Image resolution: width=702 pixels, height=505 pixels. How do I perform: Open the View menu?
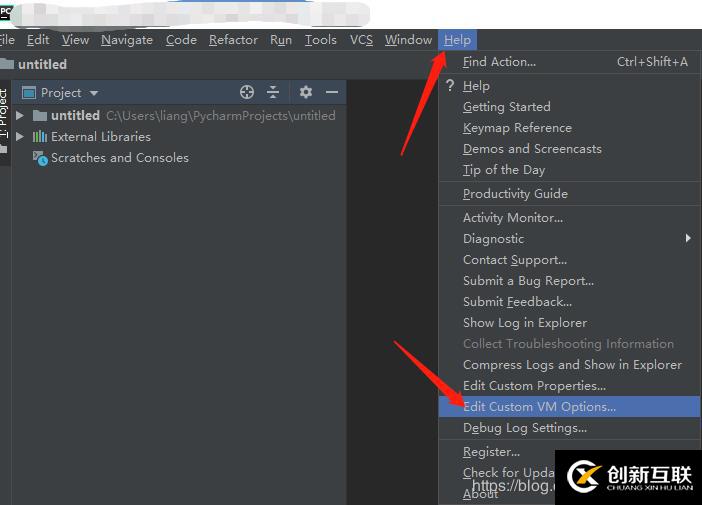[75, 40]
